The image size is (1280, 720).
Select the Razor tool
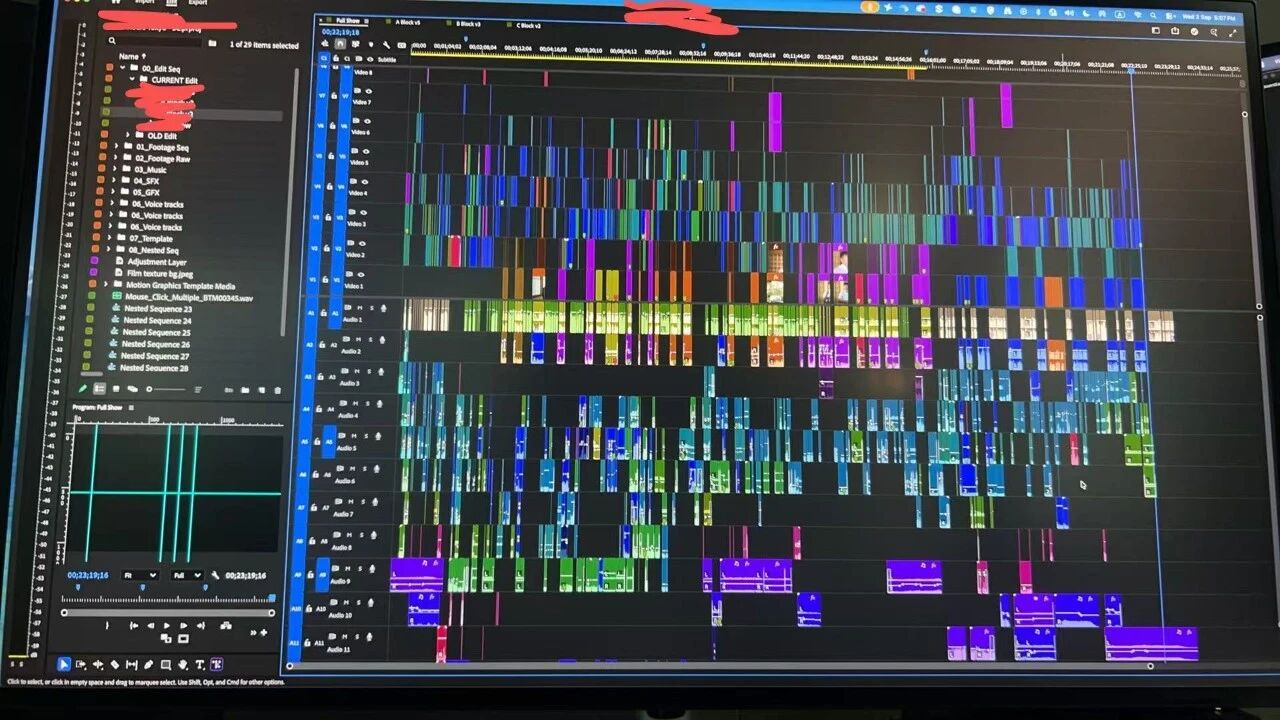click(115, 664)
